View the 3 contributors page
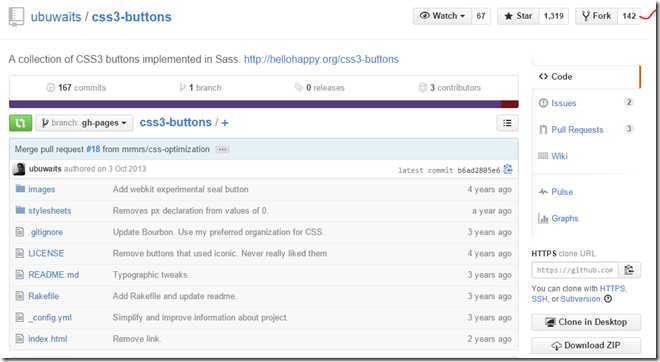 pos(450,88)
